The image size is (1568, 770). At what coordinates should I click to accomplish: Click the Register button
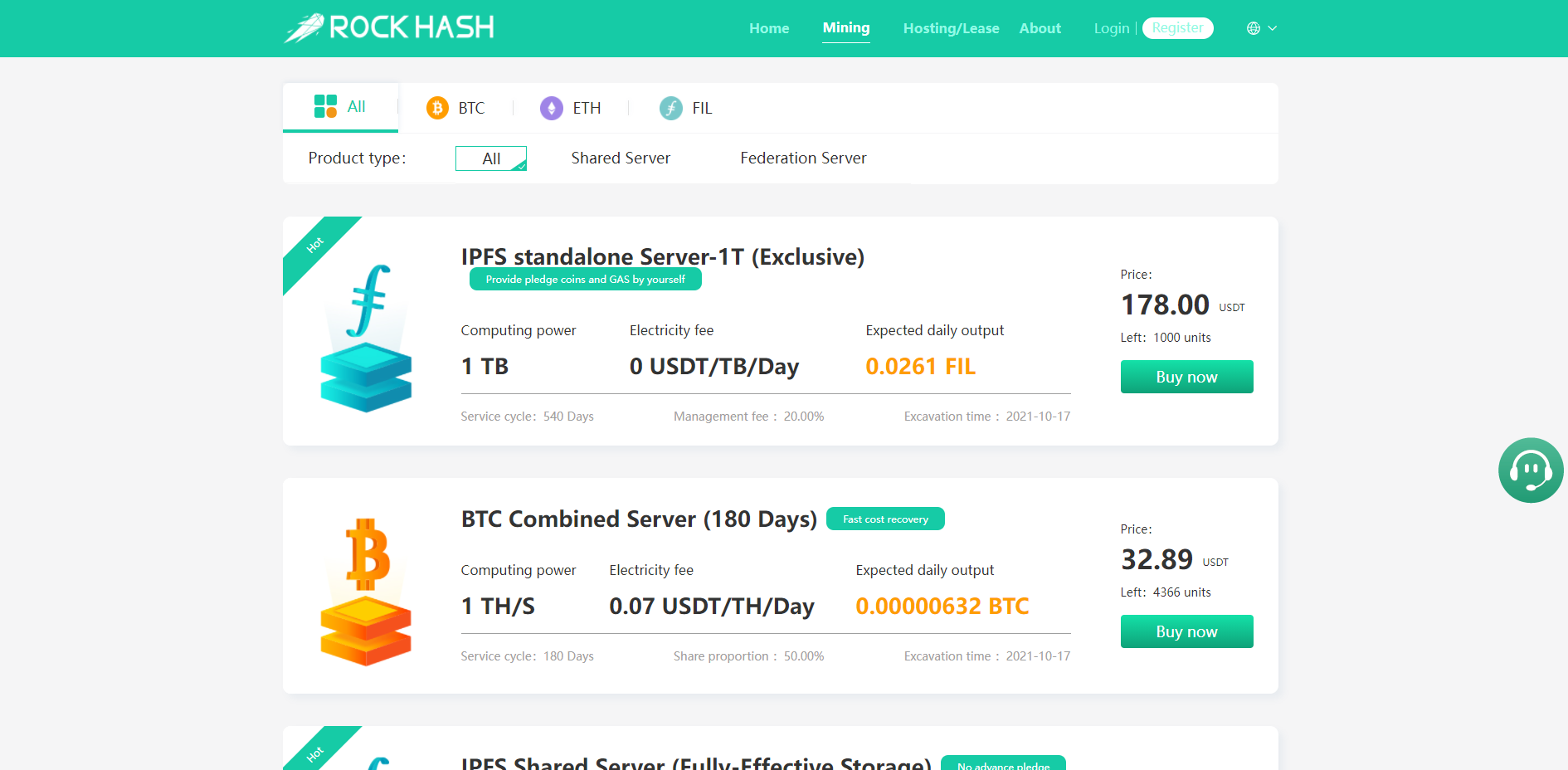coord(1177,28)
